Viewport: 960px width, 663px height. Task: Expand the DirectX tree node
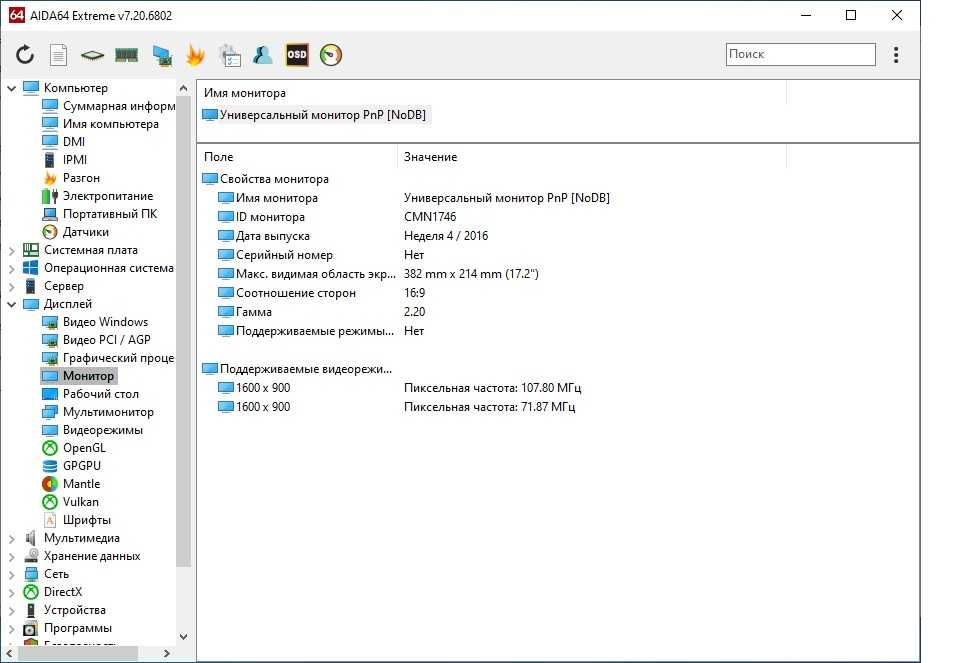pyautogui.click(x=12, y=593)
